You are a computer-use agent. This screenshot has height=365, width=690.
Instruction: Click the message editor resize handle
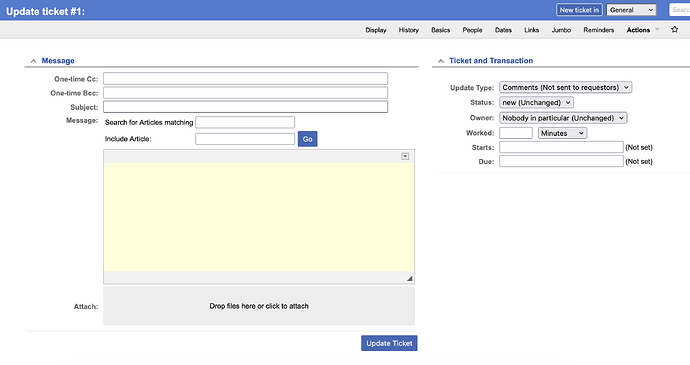(409, 278)
